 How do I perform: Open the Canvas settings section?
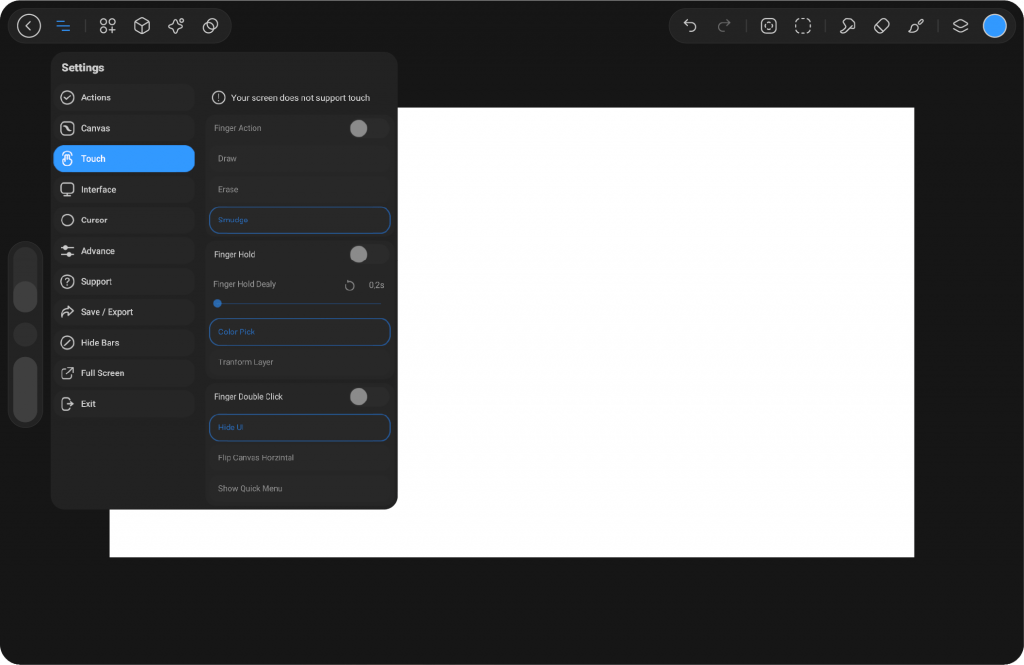pyautogui.click(x=124, y=128)
